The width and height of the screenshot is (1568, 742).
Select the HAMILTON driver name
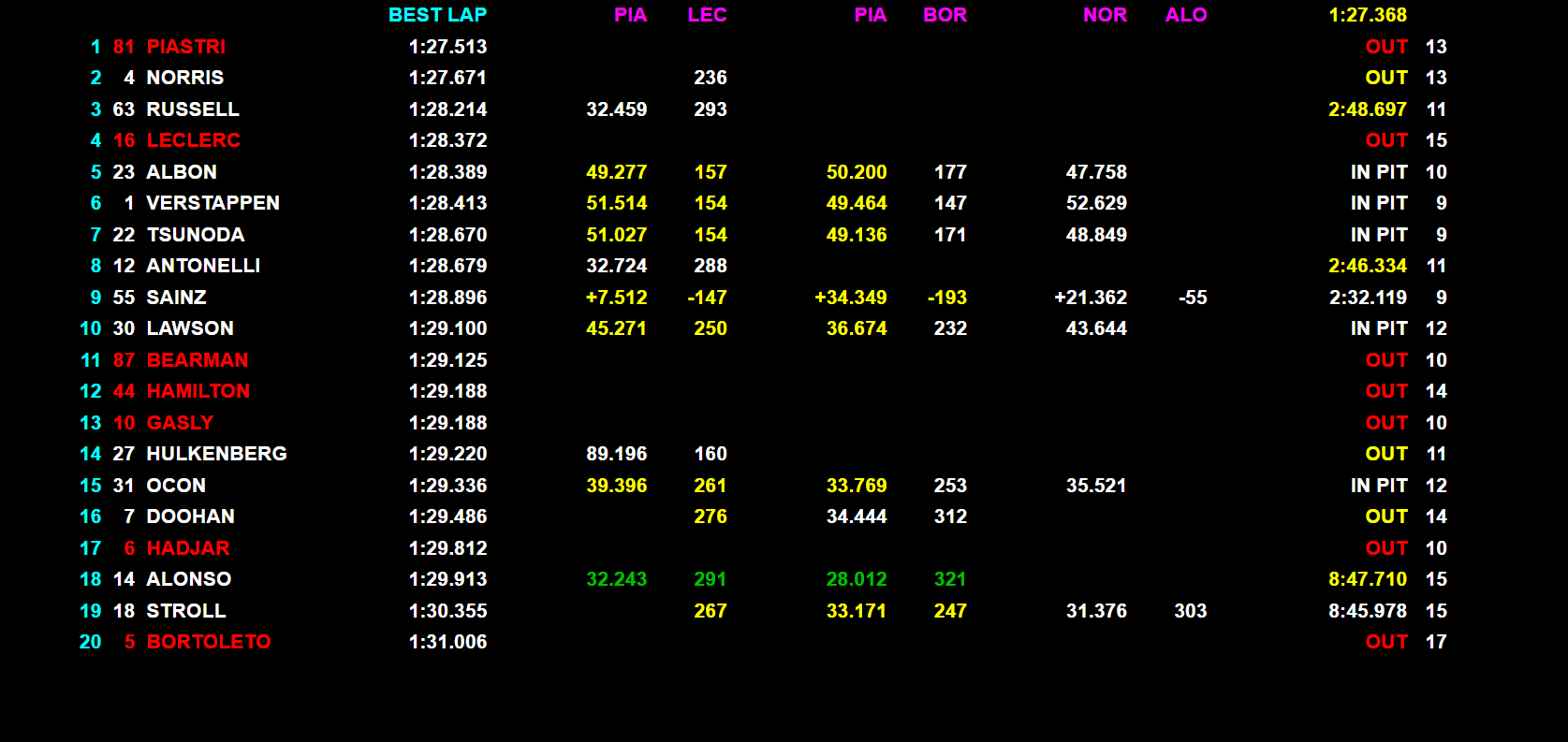point(198,391)
